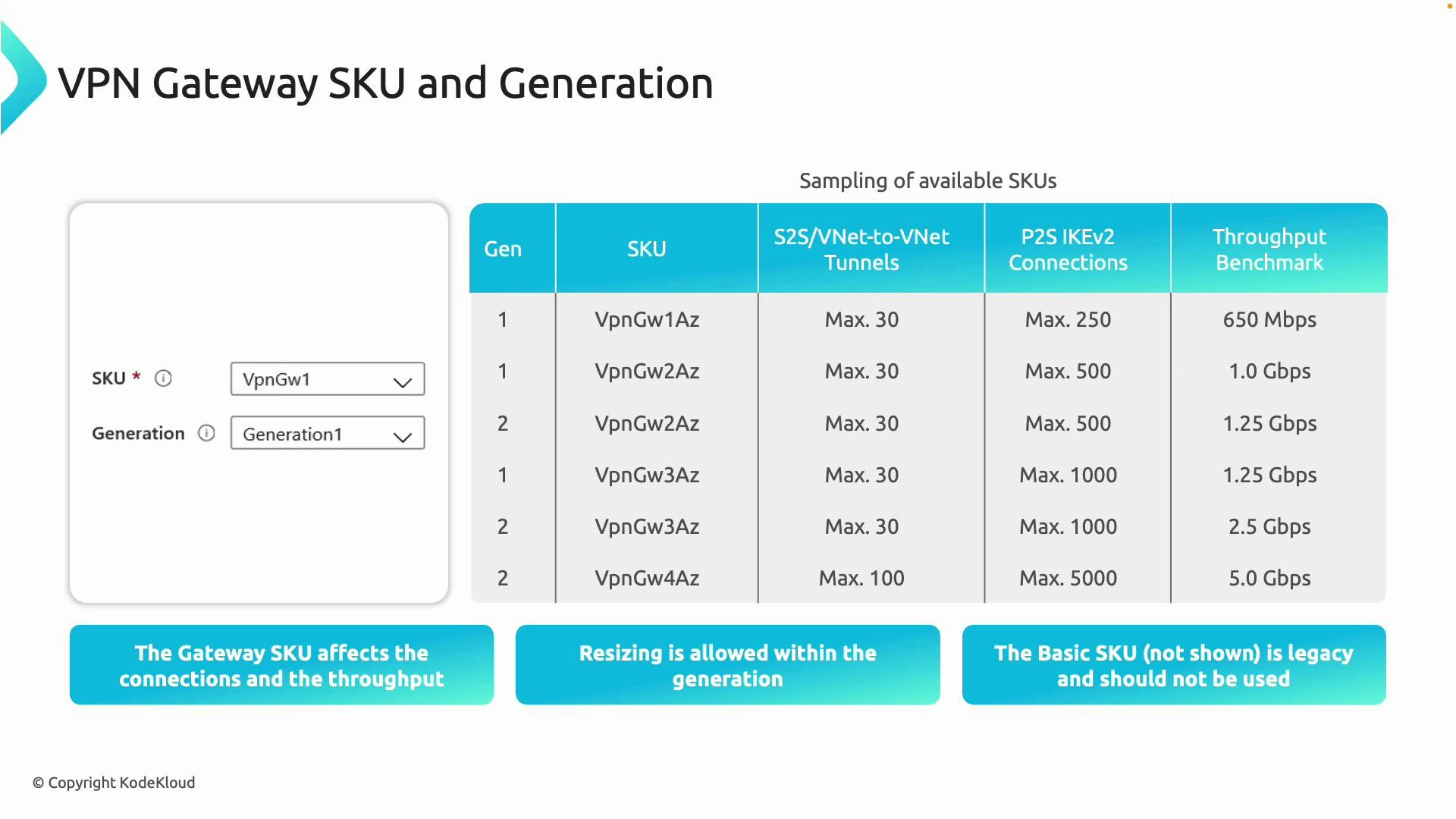This screenshot has width=1456, height=819.
Task: Select the P2S IKEv2 Connections header
Action: pos(1067,249)
